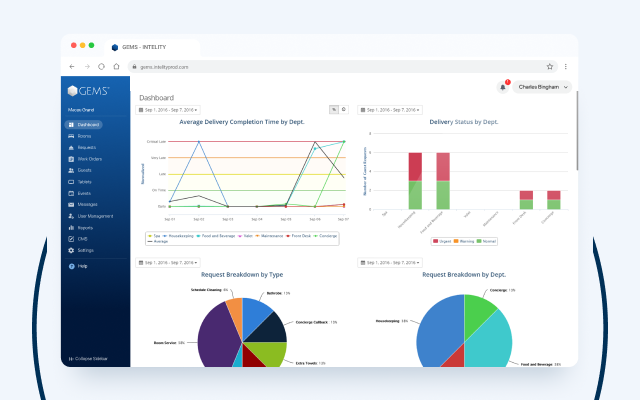This screenshot has height=400, width=640.
Task: Open the Help link in sidebar
Action: tap(78, 266)
